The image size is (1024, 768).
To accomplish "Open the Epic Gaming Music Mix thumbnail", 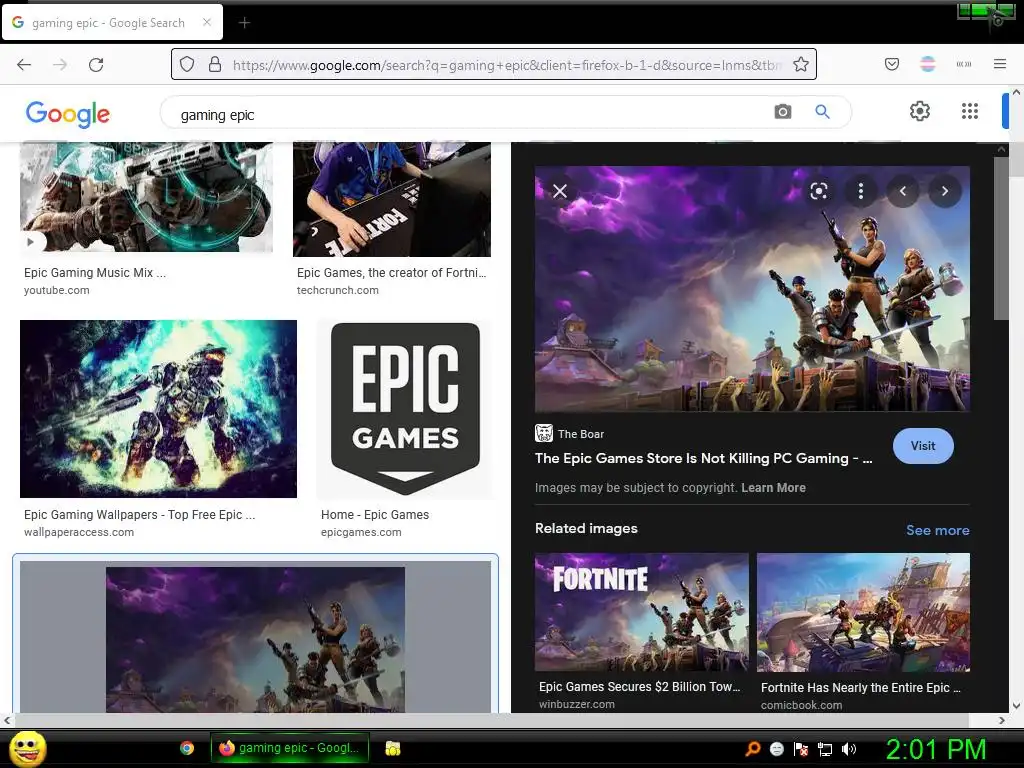I will click(x=146, y=197).
